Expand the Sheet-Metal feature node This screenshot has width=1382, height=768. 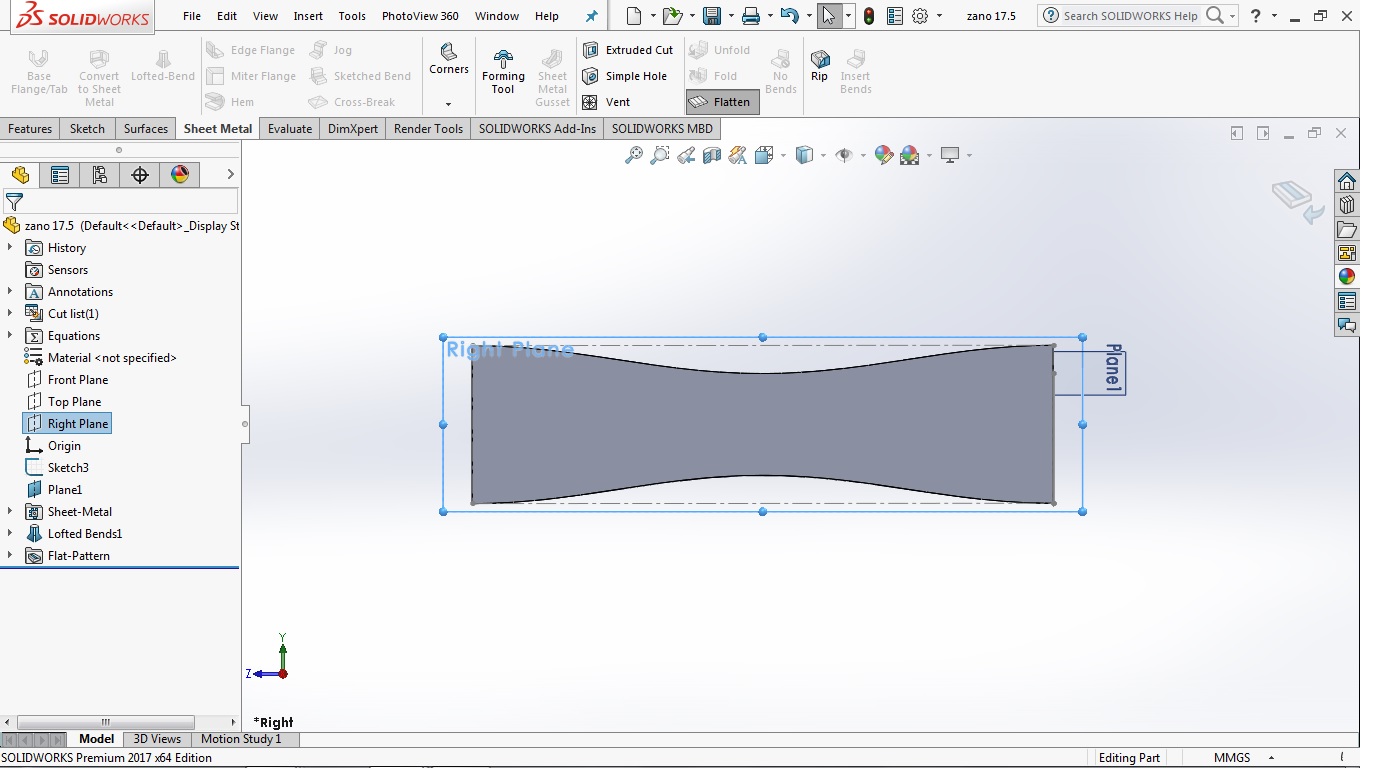point(10,511)
